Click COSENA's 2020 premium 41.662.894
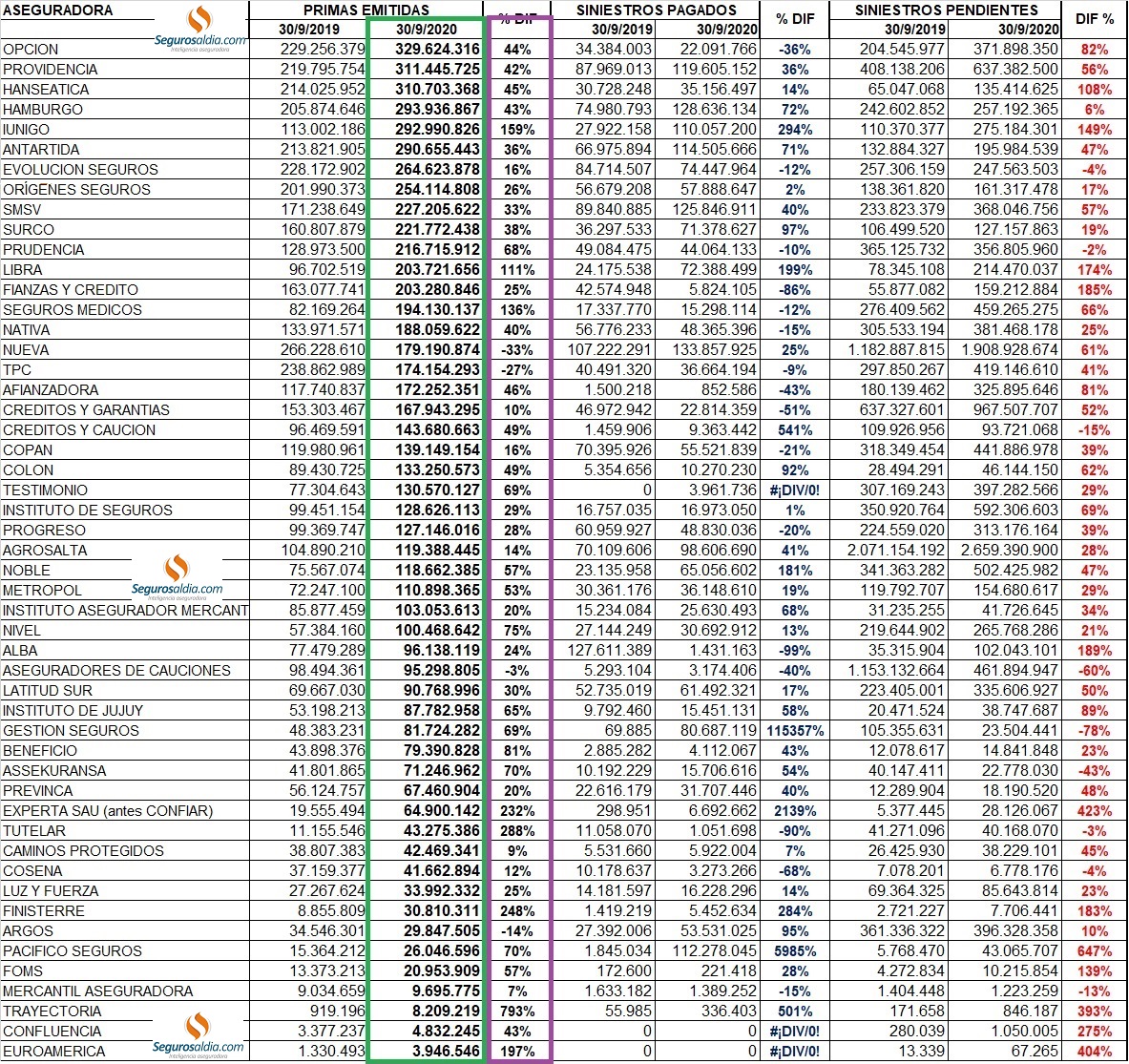Viewport: 1129px width, 1064px height. pos(442,871)
